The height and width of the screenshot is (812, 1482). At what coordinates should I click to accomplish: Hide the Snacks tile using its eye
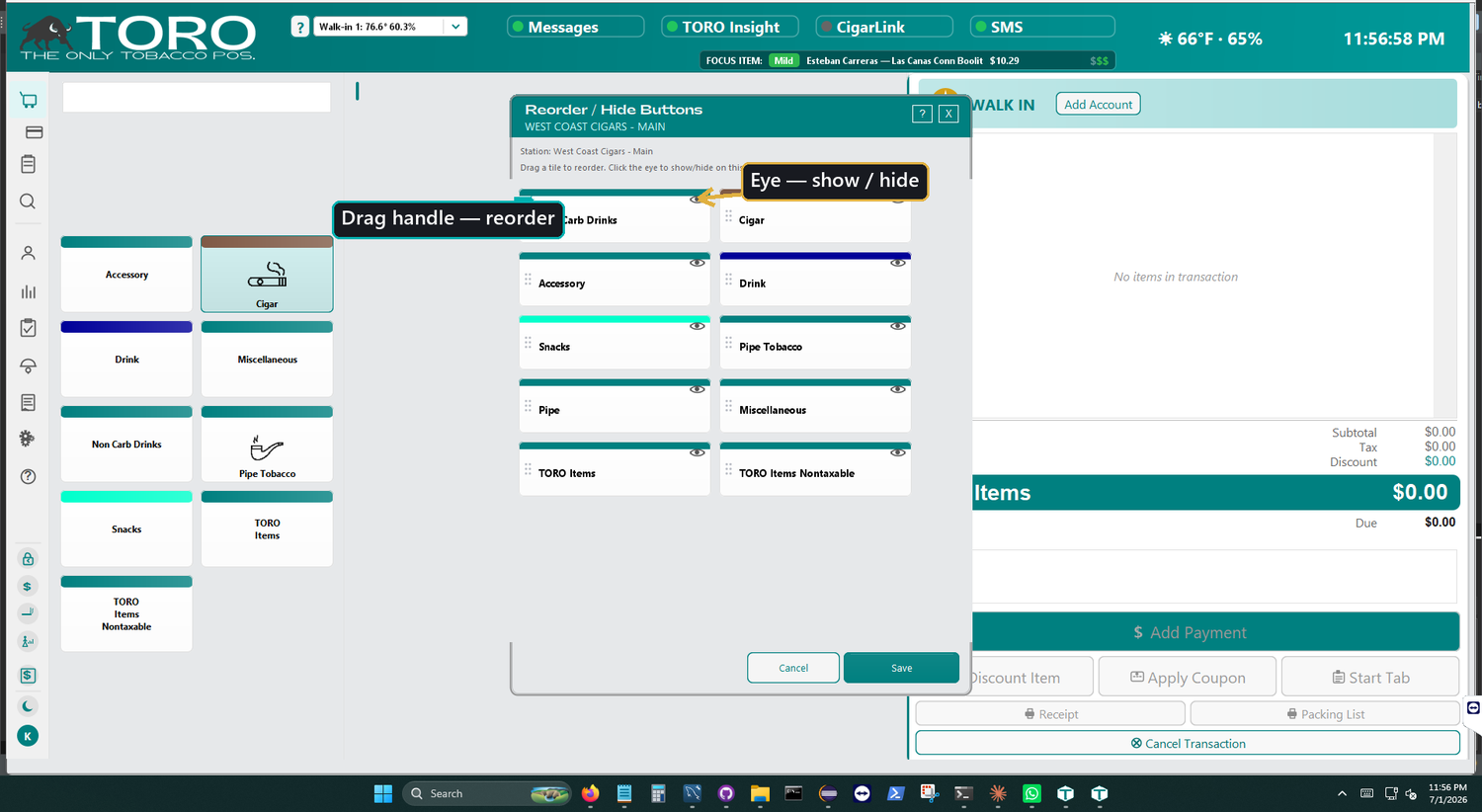click(x=697, y=326)
